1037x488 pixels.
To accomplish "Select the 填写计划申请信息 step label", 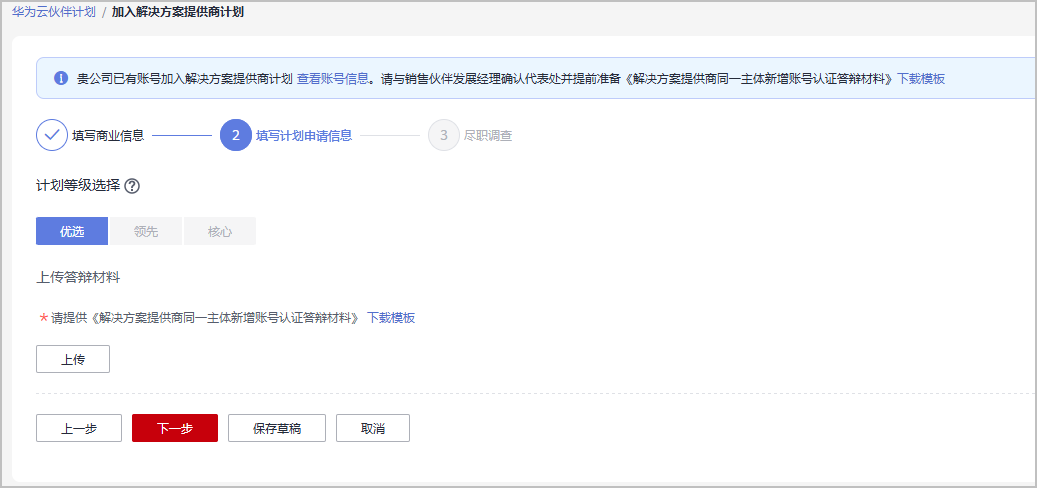I will 304,136.
